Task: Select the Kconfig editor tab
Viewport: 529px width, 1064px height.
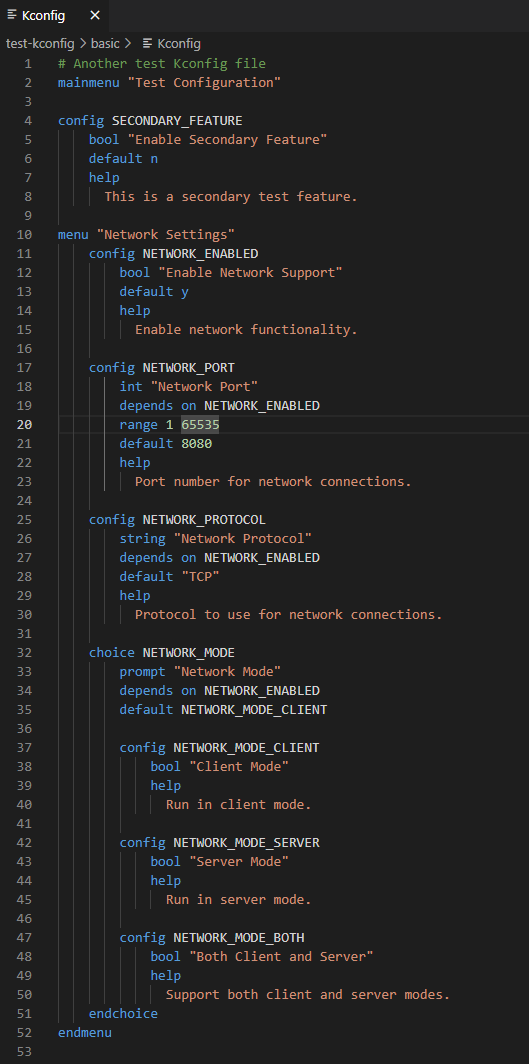Action: point(54,16)
